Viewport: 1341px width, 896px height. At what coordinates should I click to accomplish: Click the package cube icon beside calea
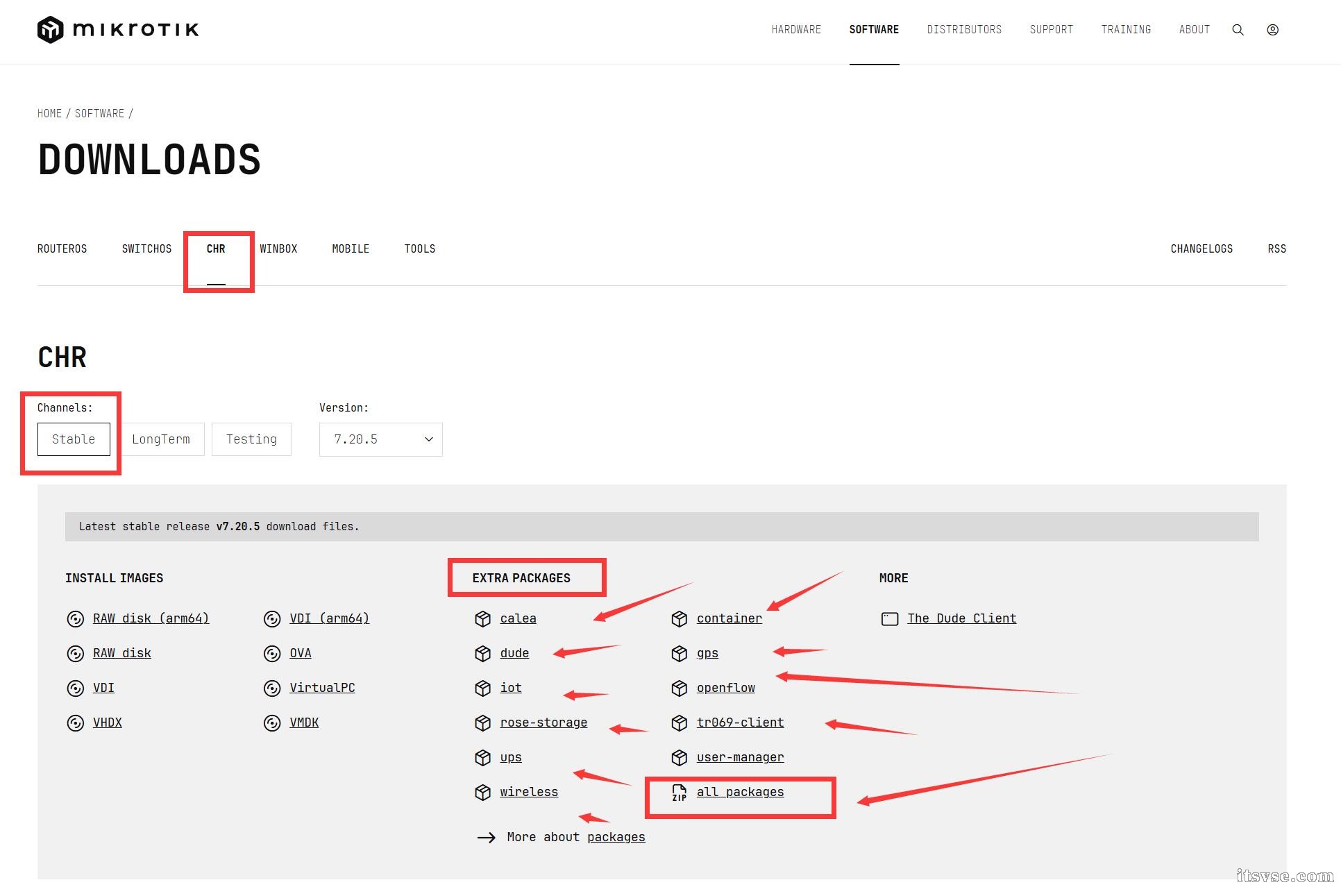click(482, 619)
